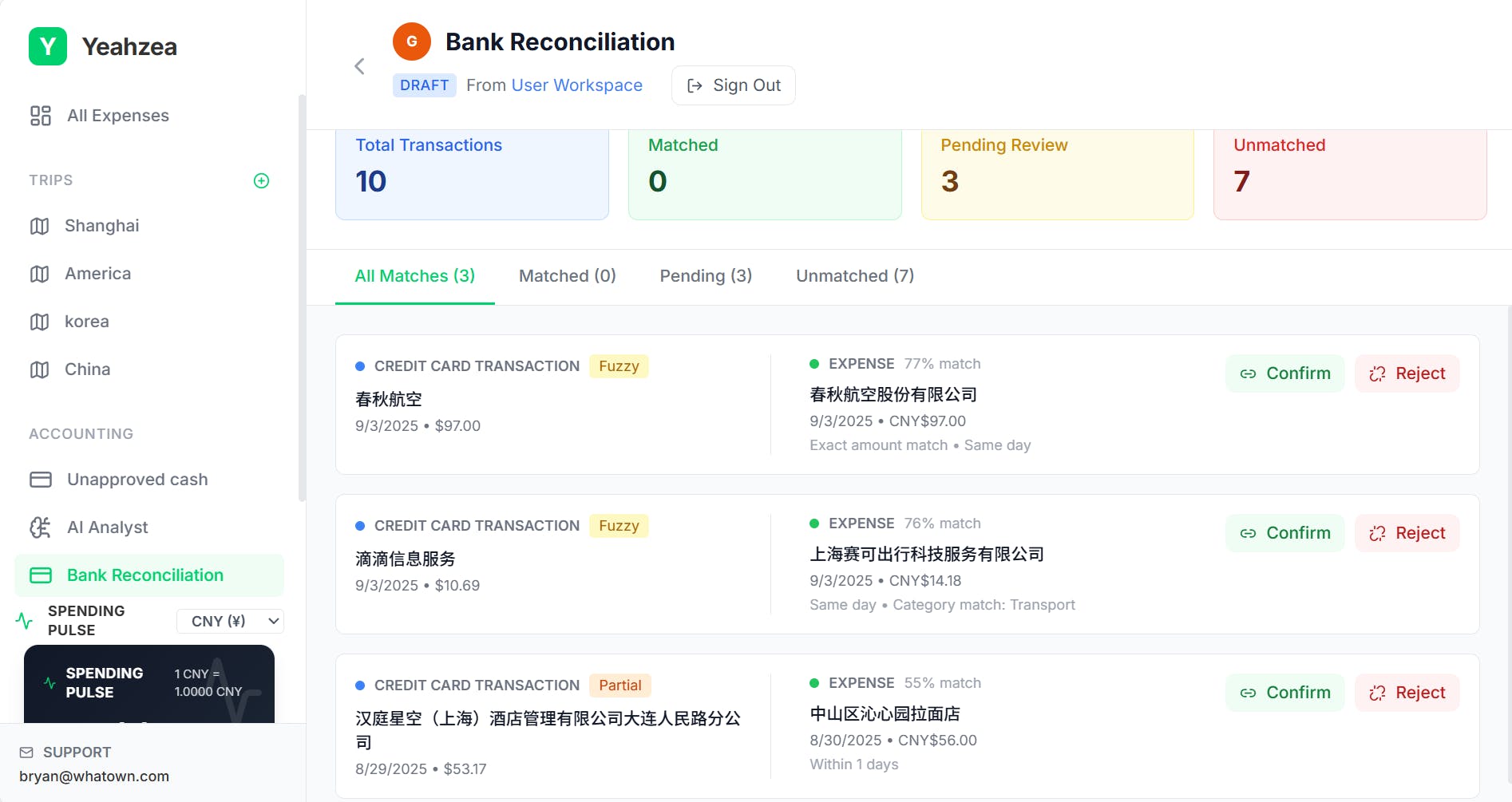The height and width of the screenshot is (802, 1512).
Task: Click the support envelope icon
Action: 26,753
